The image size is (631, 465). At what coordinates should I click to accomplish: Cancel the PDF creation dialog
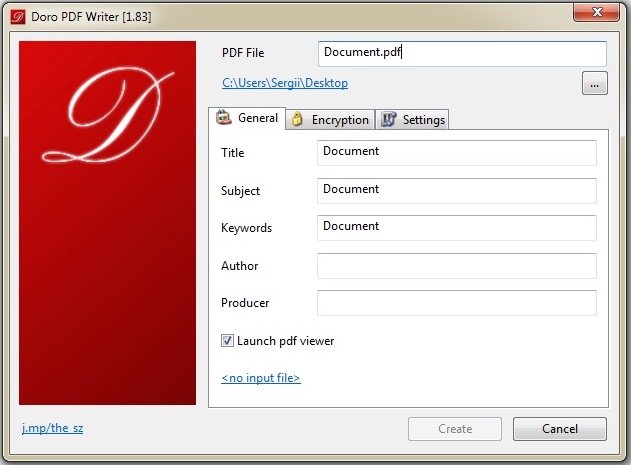click(x=560, y=429)
